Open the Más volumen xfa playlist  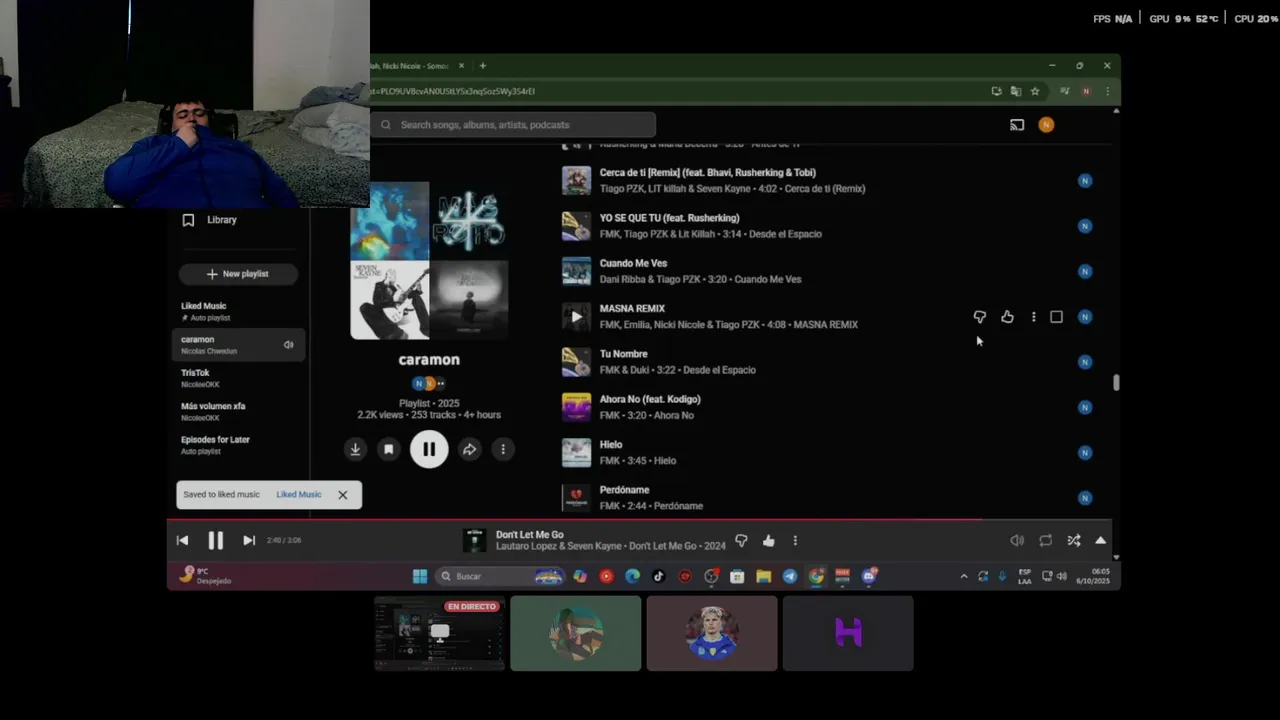[x=237, y=412]
